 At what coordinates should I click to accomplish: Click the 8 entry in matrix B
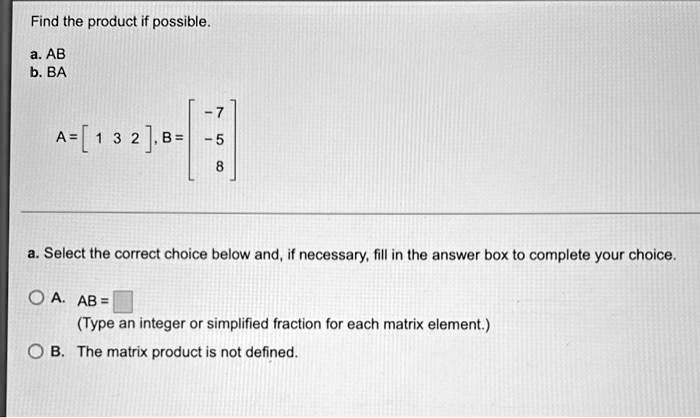click(219, 167)
